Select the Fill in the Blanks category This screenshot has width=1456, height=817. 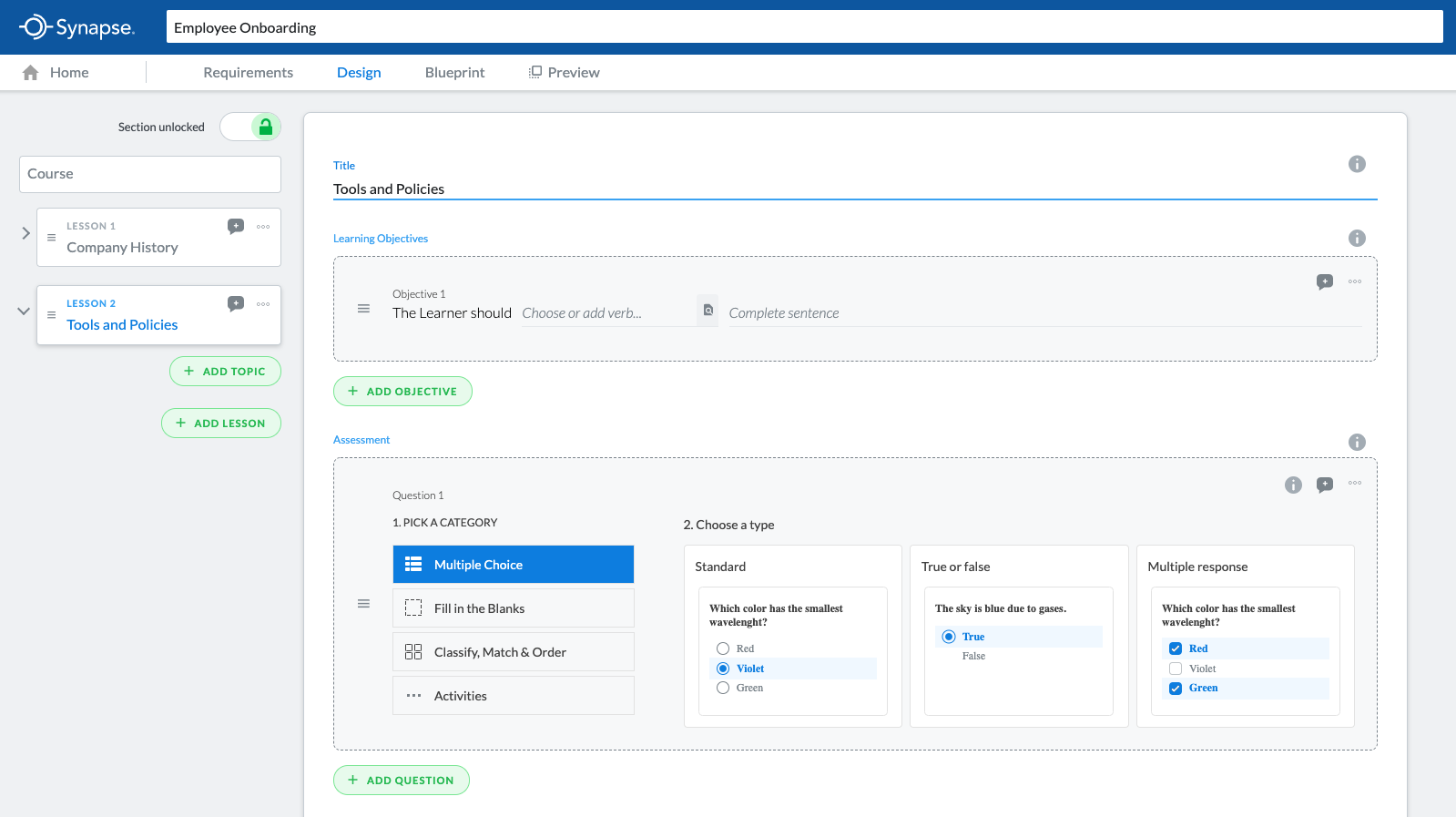pyautogui.click(x=514, y=608)
